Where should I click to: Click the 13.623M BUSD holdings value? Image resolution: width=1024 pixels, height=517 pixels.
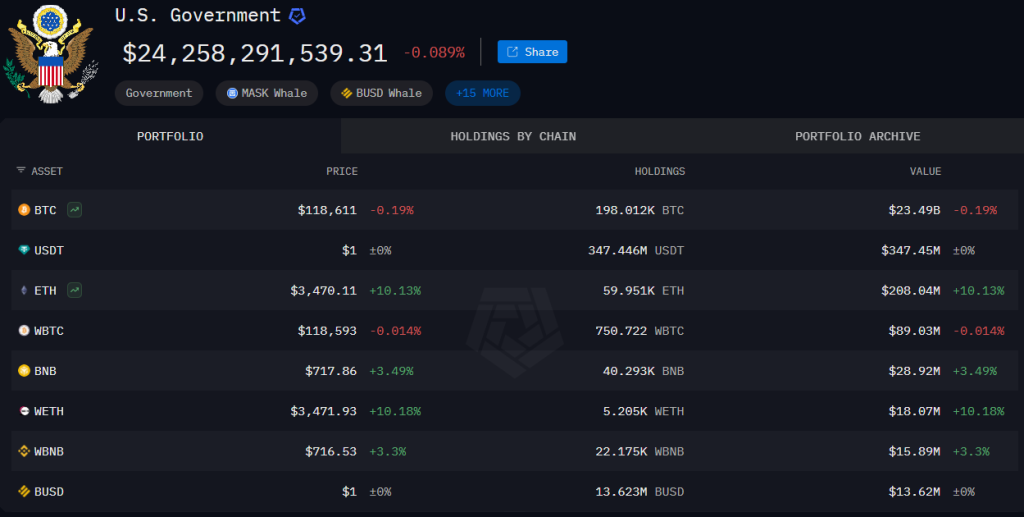click(639, 492)
